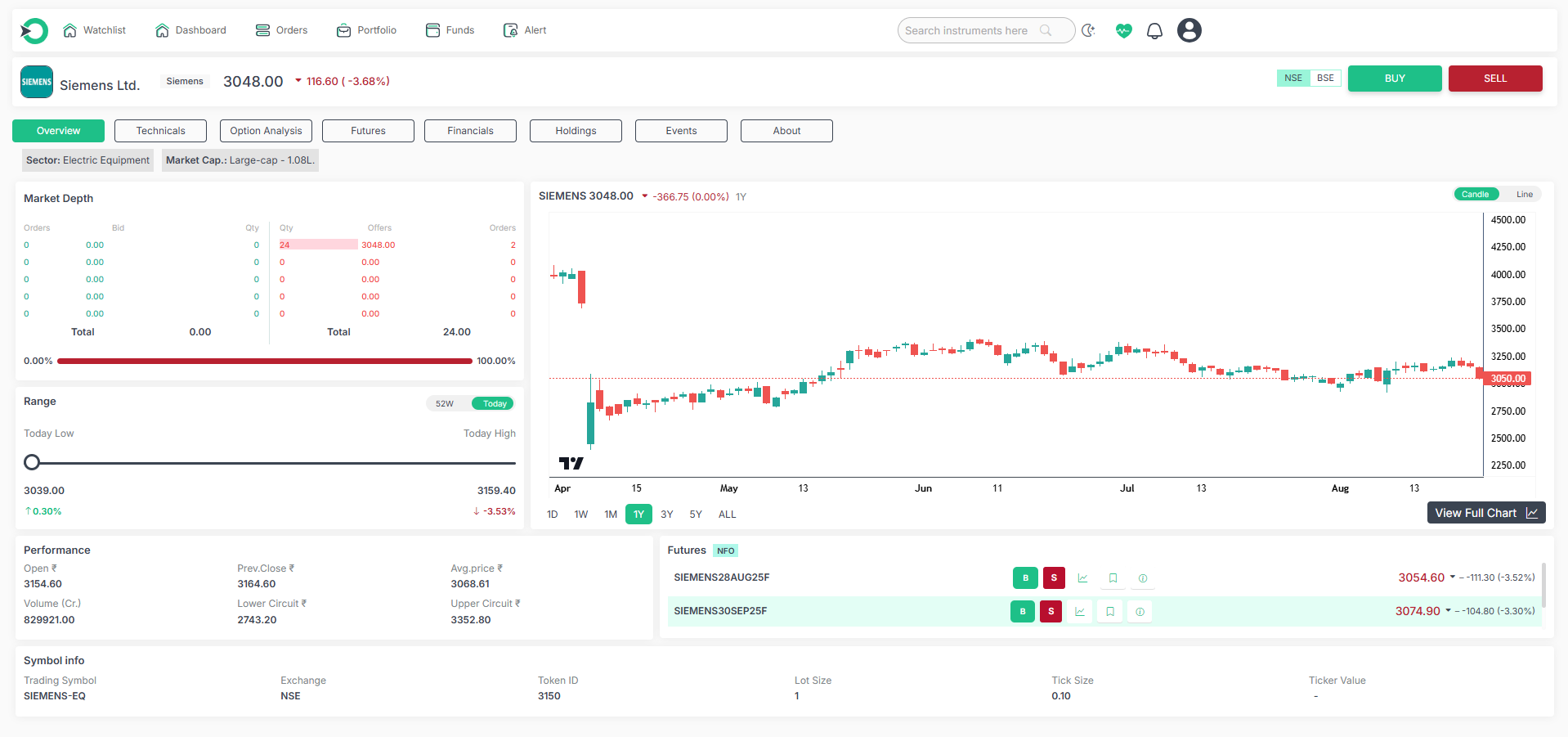Click the Today range slider handle
The width and height of the screenshot is (1568, 737).
click(32, 463)
